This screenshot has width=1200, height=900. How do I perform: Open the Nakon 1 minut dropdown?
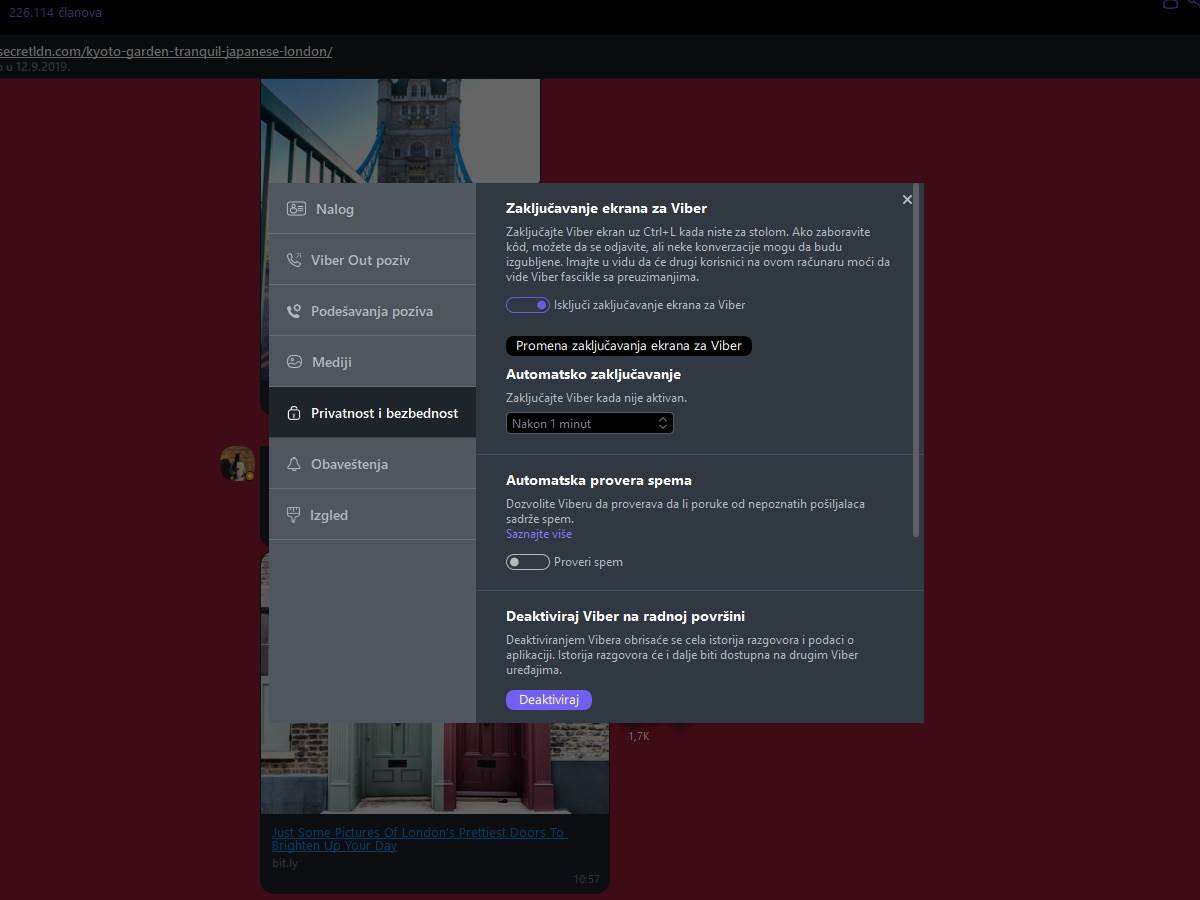click(589, 423)
